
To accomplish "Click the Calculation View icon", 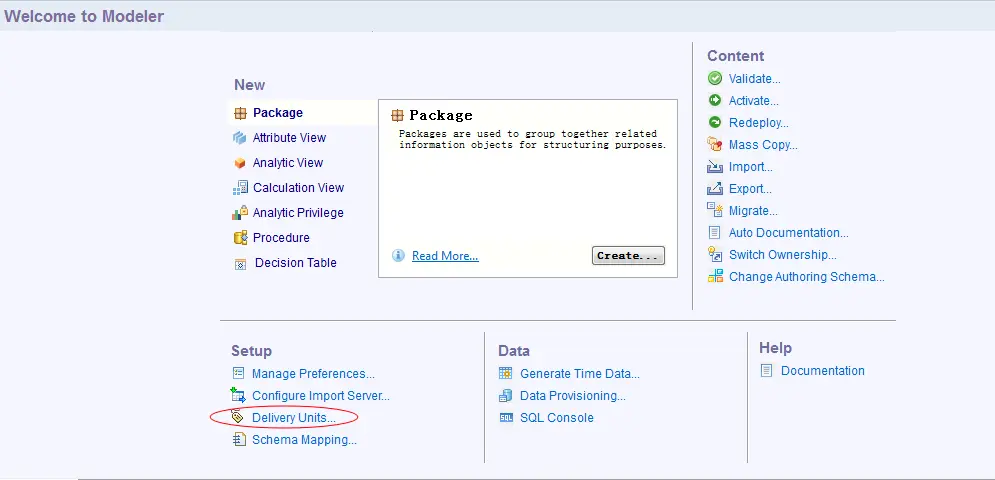I will coord(240,188).
